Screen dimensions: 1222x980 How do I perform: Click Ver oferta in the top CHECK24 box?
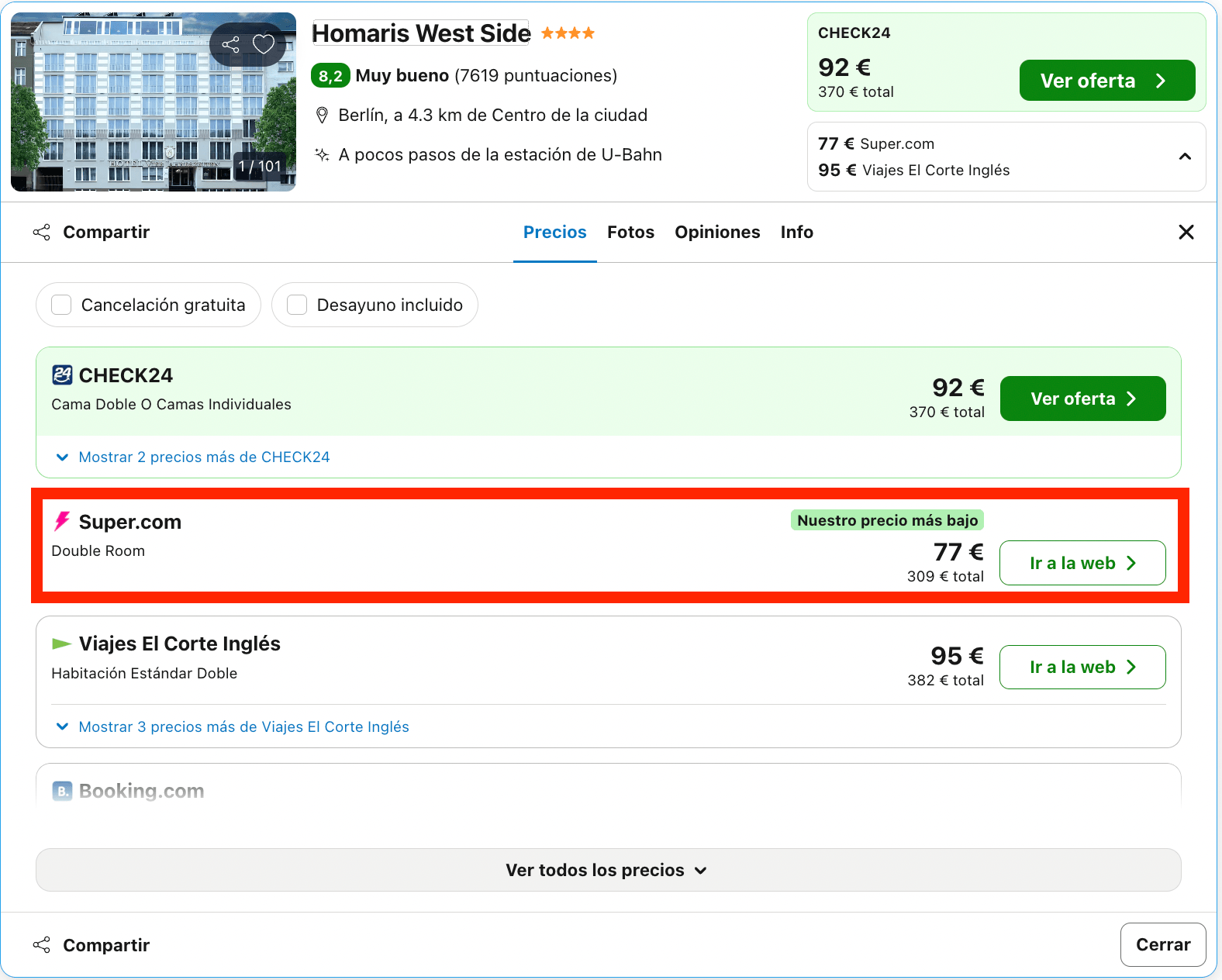click(x=1106, y=81)
